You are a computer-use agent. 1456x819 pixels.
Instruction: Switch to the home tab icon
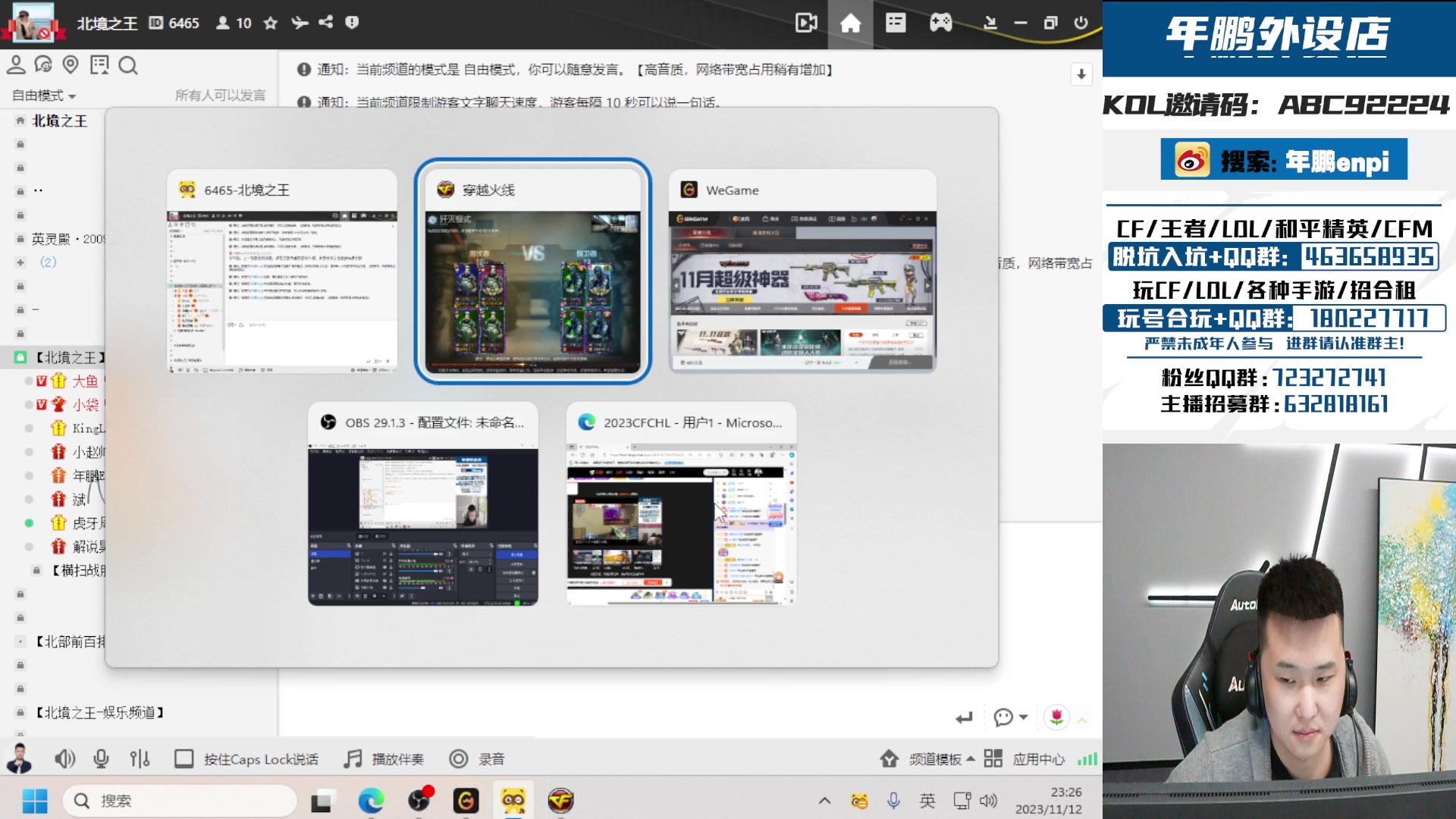850,24
